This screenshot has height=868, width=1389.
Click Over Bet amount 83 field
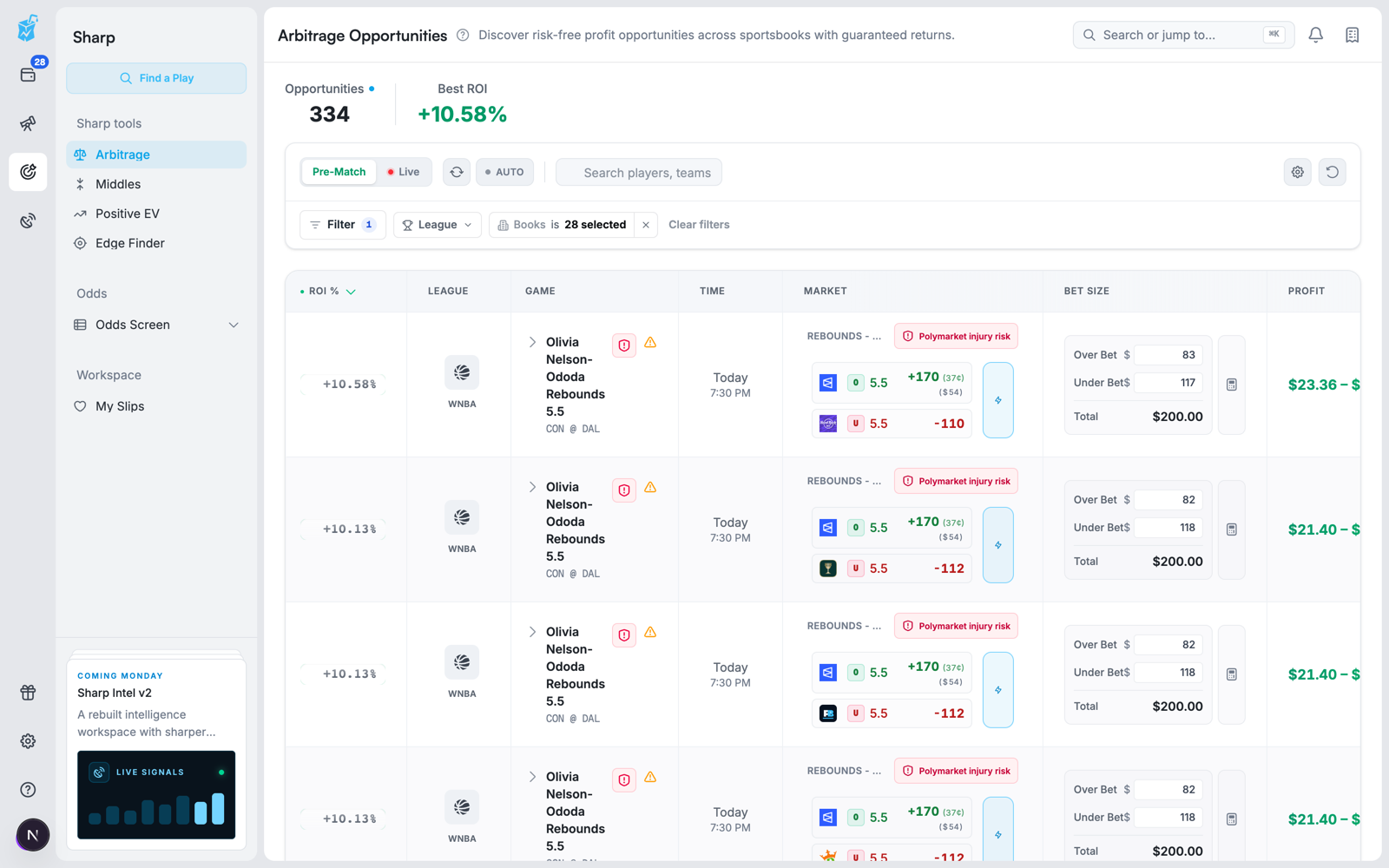tap(1168, 355)
